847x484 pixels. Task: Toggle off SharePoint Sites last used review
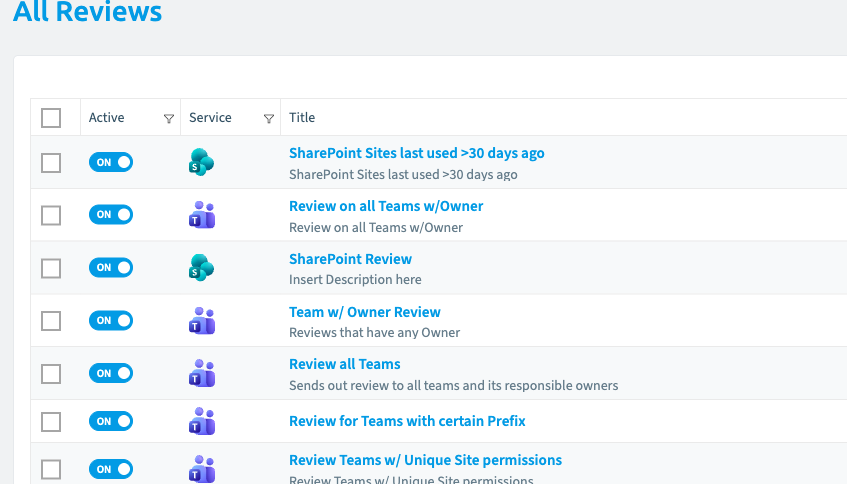(111, 162)
